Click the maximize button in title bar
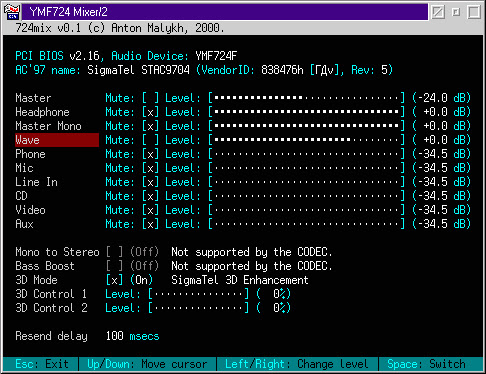 tap(474, 12)
